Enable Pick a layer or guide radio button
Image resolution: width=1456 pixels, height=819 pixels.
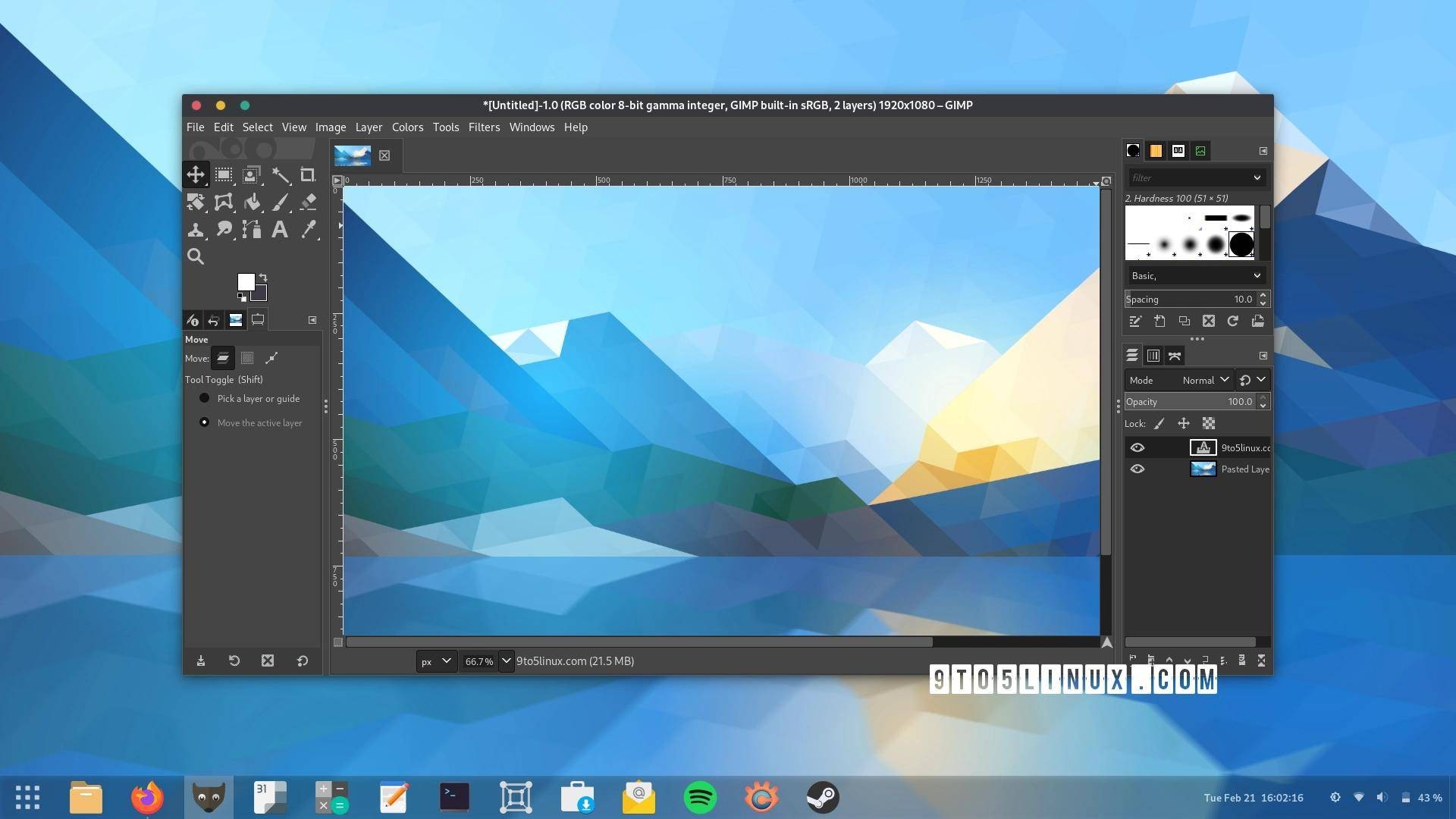coord(203,398)
